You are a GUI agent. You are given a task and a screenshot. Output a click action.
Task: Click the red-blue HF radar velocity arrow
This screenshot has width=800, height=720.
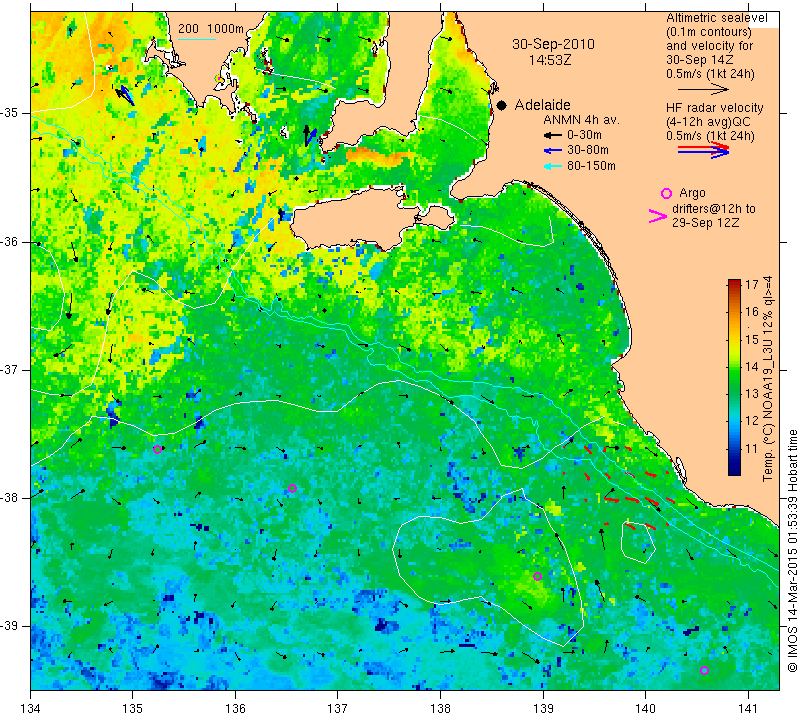(x=704, y=150)
